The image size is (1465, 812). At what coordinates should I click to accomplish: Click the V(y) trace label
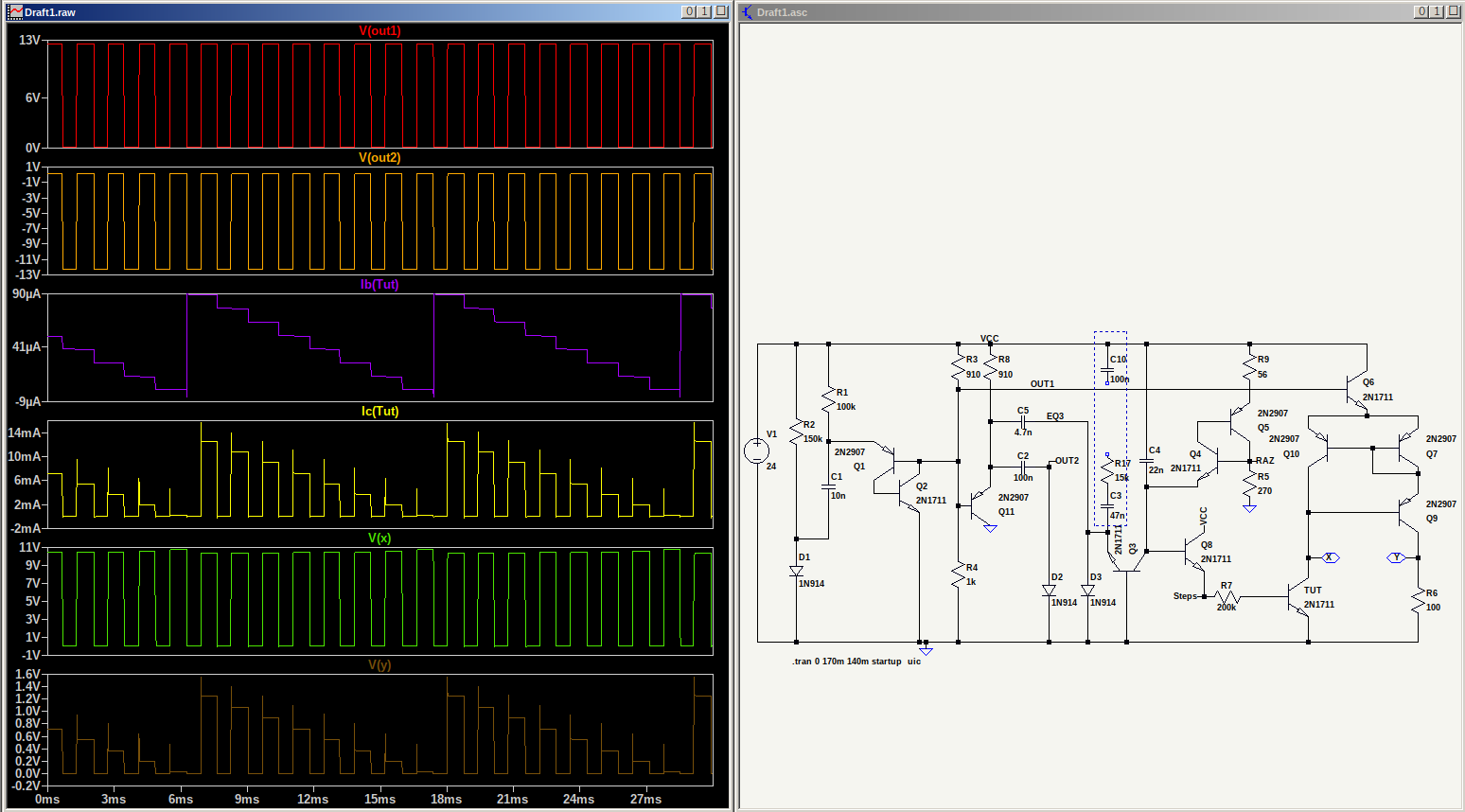point(379,665)
